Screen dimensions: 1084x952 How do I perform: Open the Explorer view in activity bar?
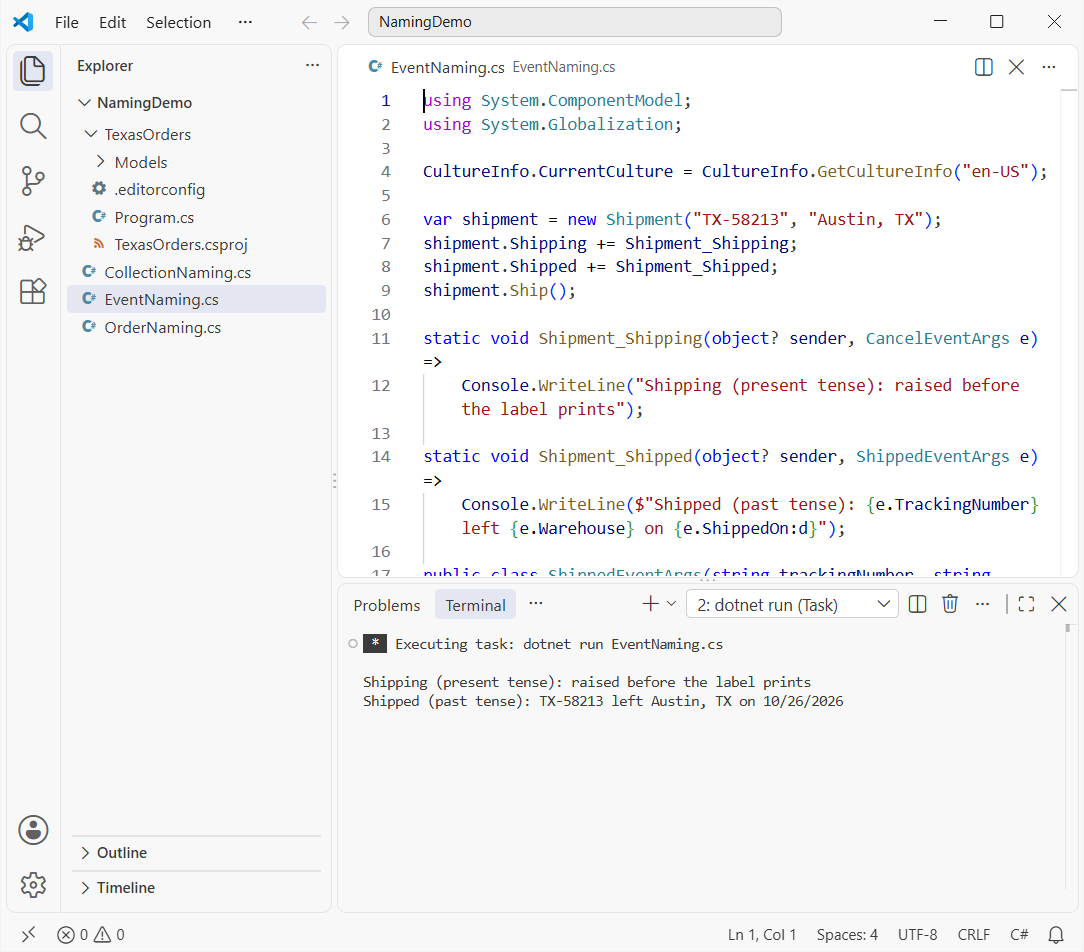tap(32, 71)
